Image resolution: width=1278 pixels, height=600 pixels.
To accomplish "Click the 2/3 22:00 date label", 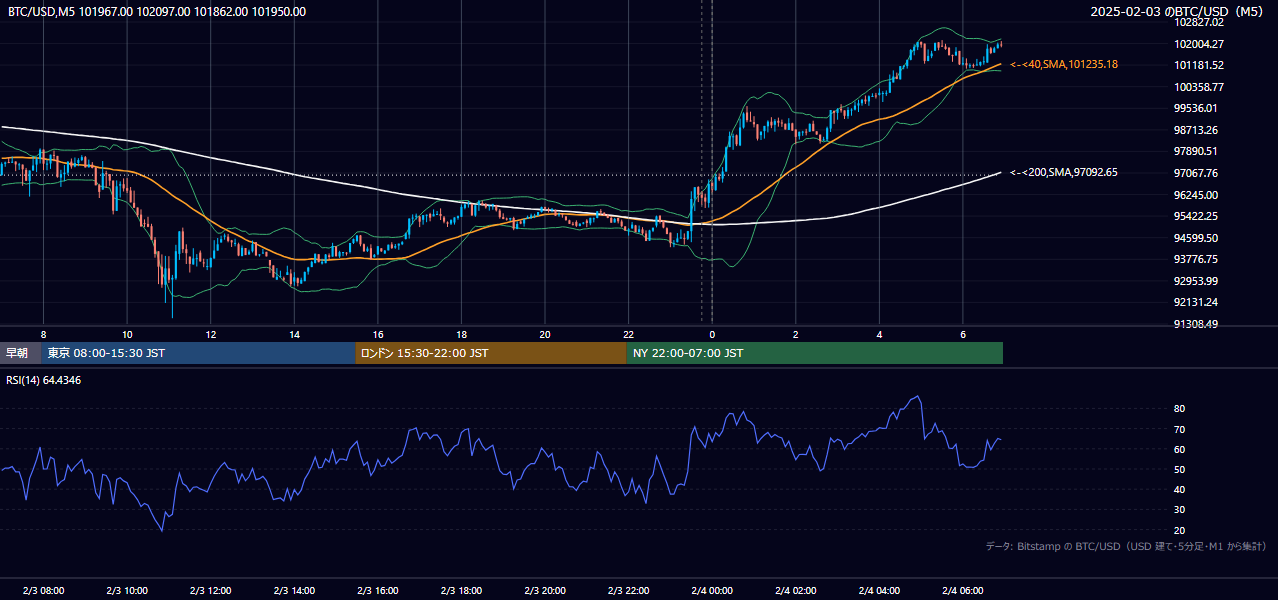I will [628, 590].
